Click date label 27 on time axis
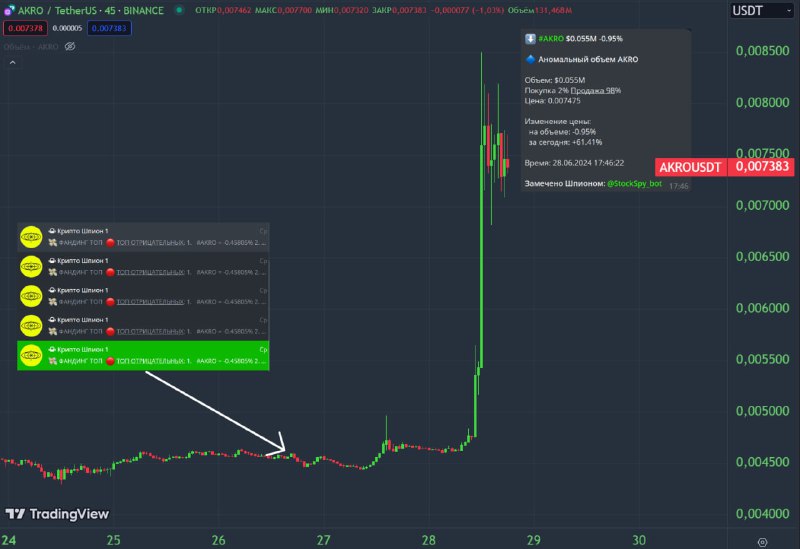 point(323,540)
